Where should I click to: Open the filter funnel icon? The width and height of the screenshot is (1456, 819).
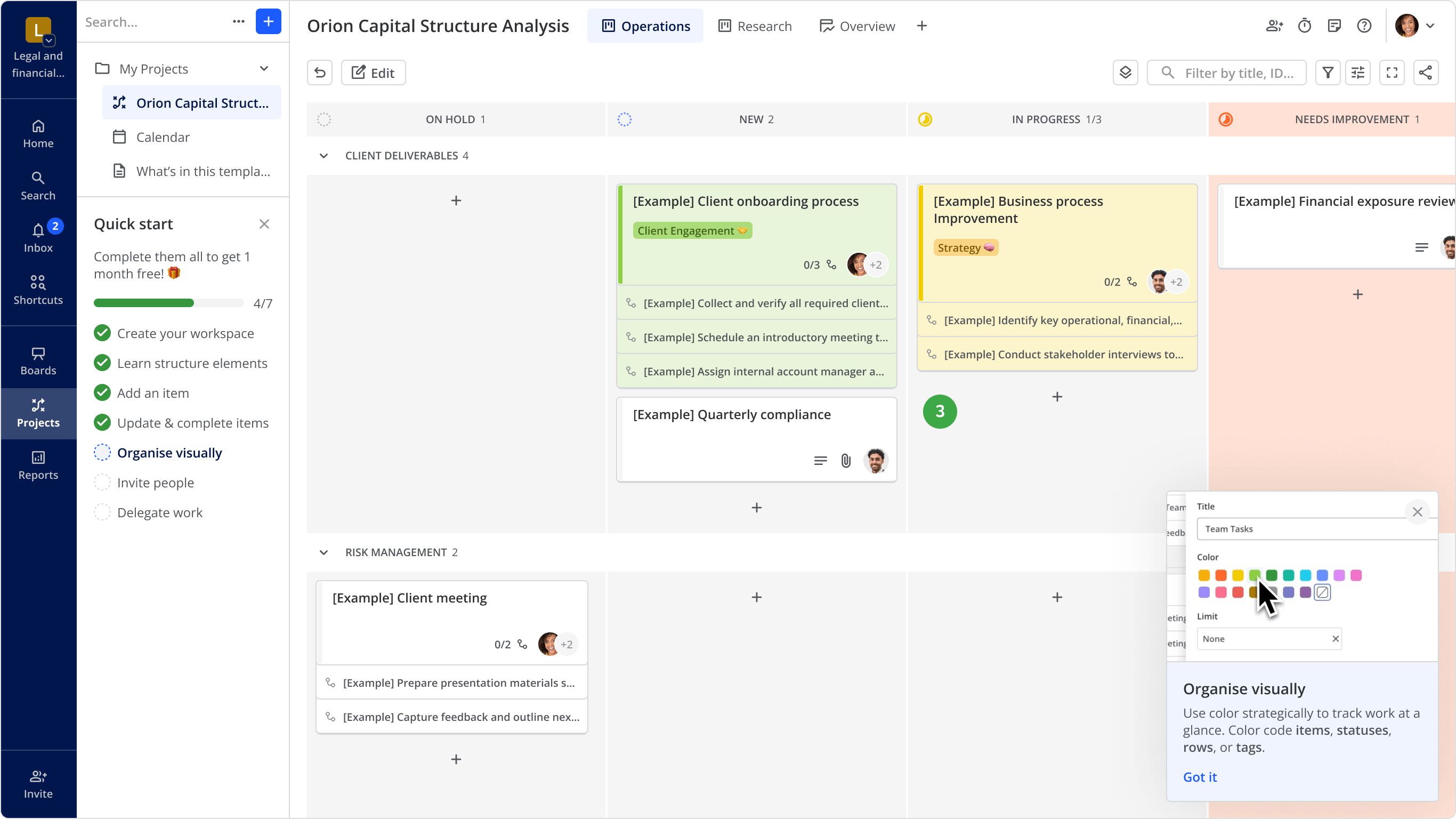1328,73
